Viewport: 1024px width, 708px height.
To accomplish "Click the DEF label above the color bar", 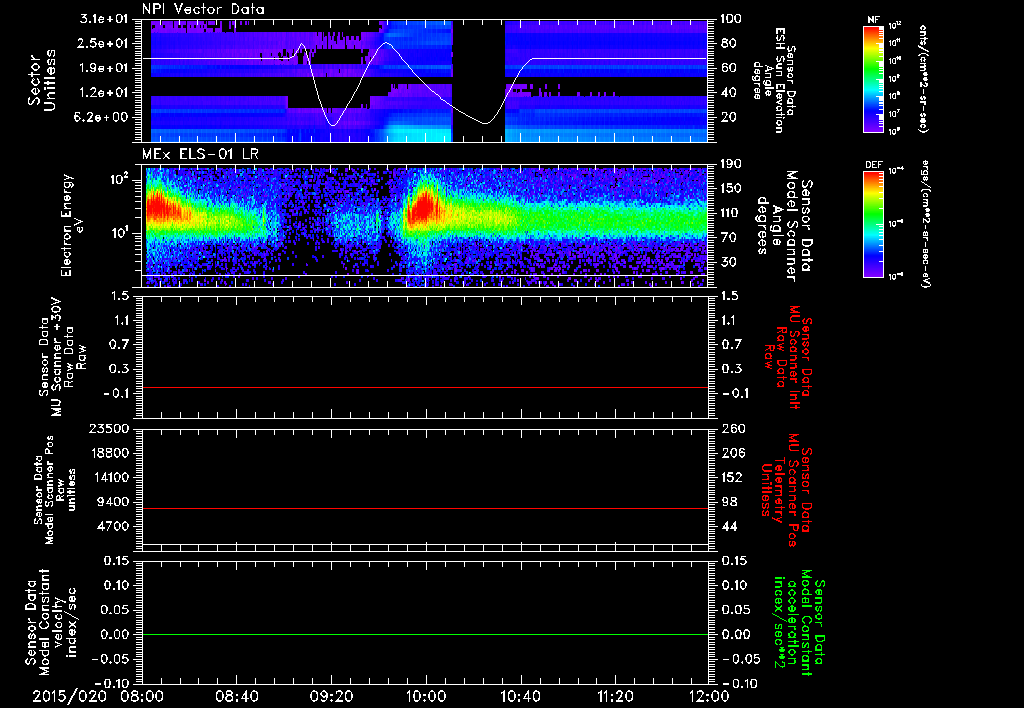I will coord(874,165).
